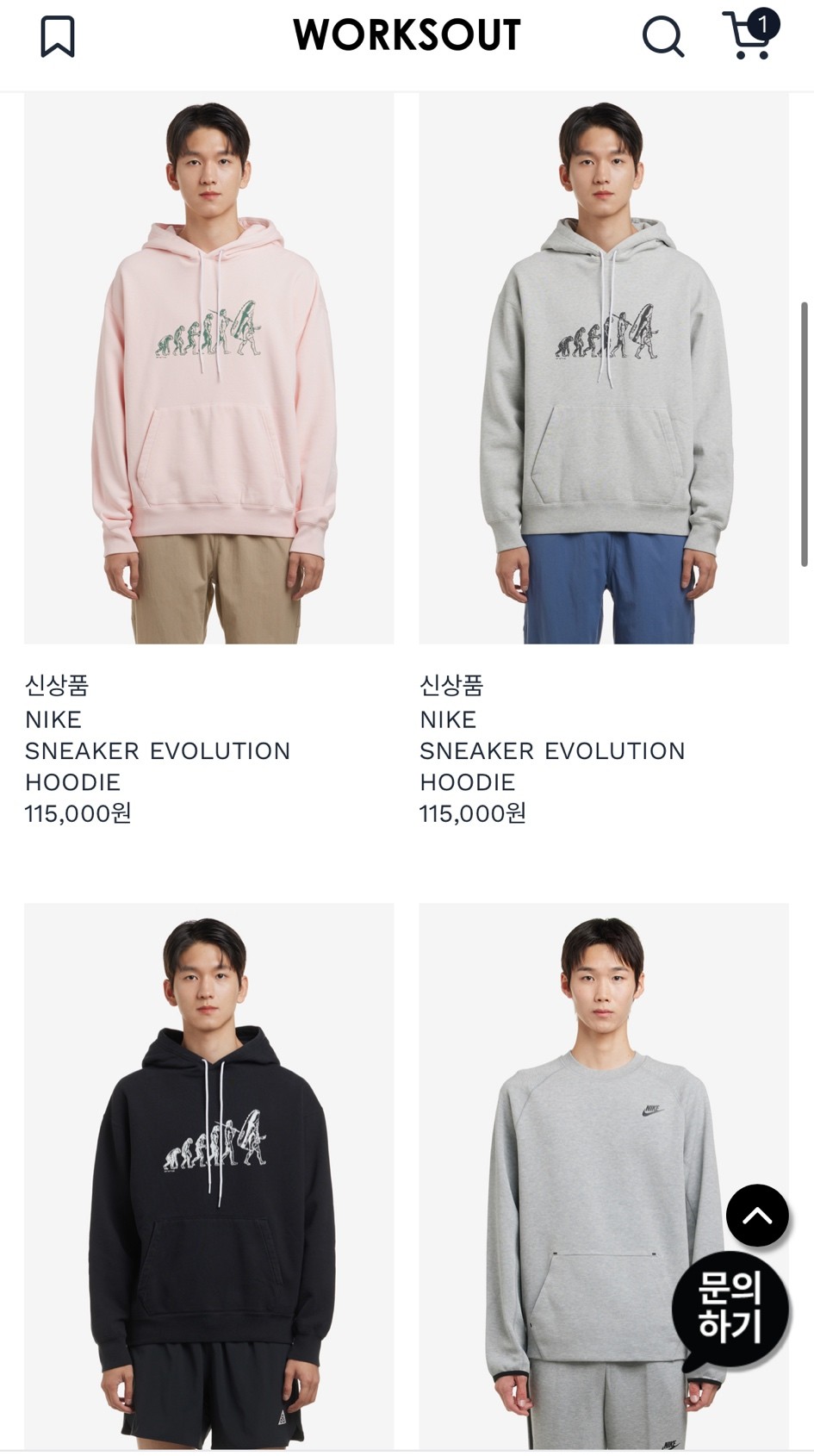This screenshot has height=1456, width=814.
Task: Tap 115,000원 price under grey hoodie
Action: coord(473,813)
